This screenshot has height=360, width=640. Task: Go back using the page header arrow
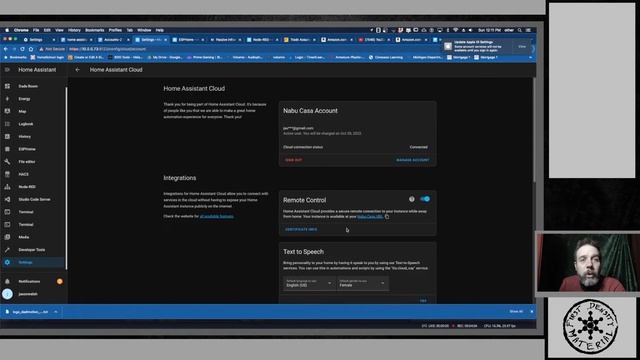(78, 70)
